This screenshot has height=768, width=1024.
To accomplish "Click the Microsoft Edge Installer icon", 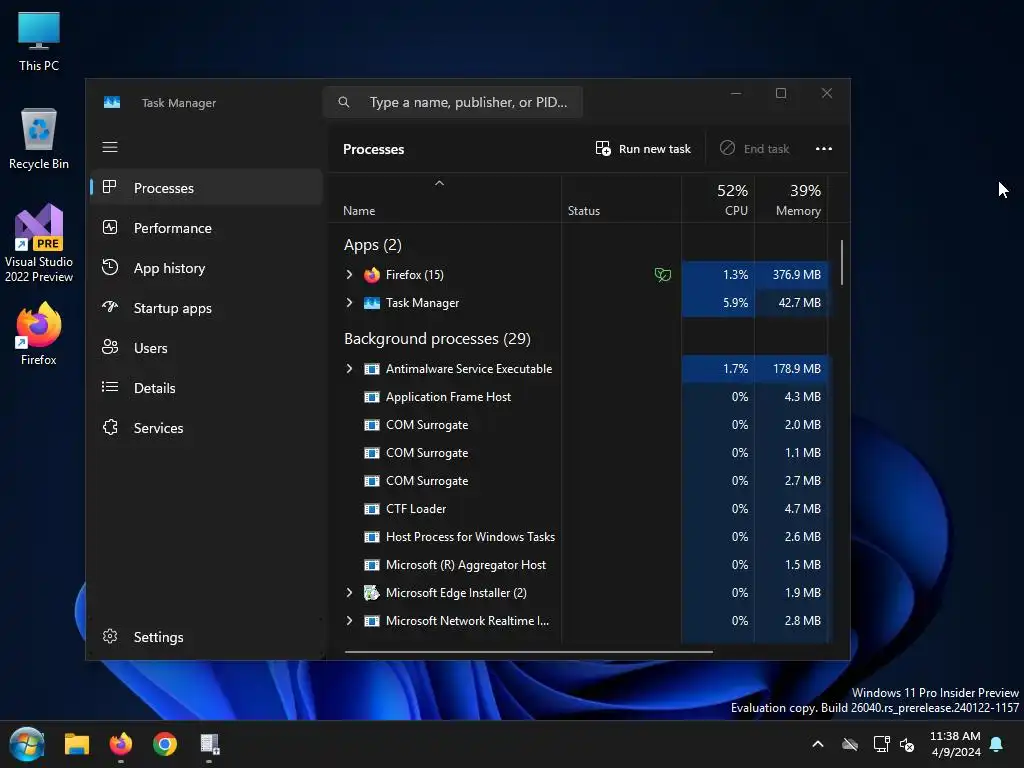I will coord(372,593).
